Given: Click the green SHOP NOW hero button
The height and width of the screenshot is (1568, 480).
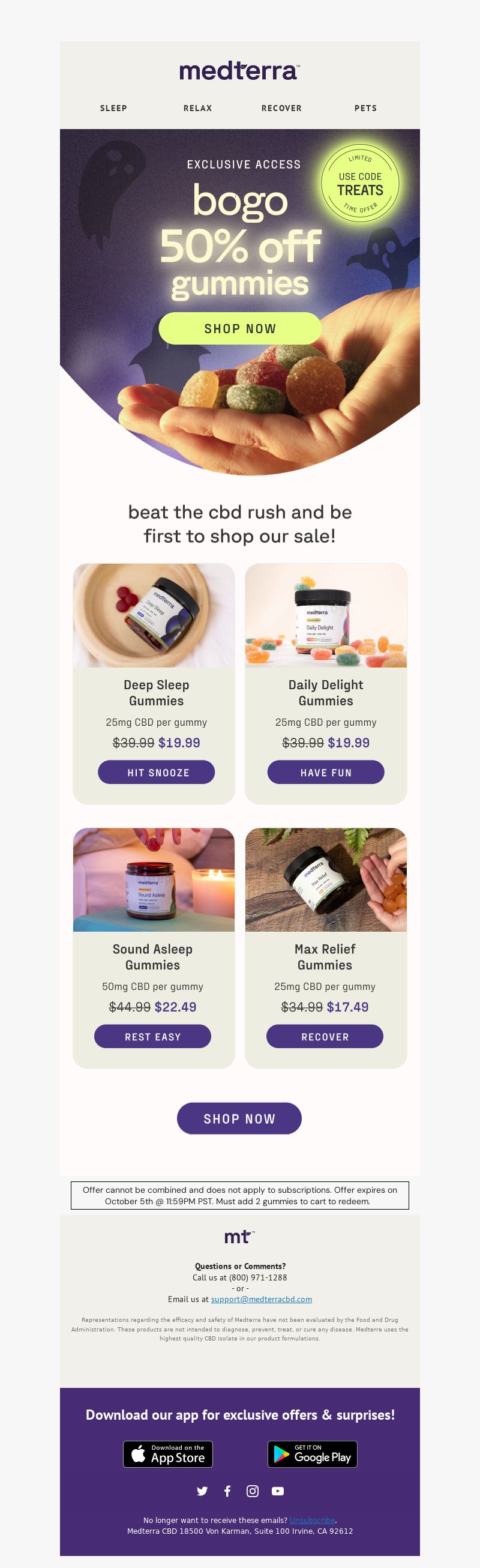Looking at the screenshot, I should pos(239,329).
